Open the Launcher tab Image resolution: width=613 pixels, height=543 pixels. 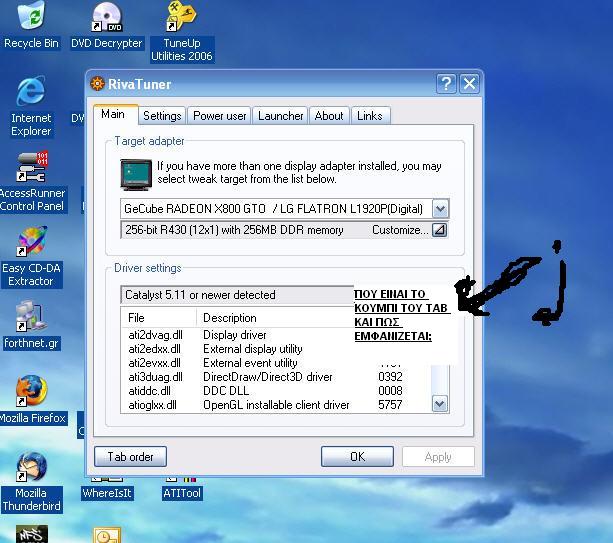click(280, 116)
